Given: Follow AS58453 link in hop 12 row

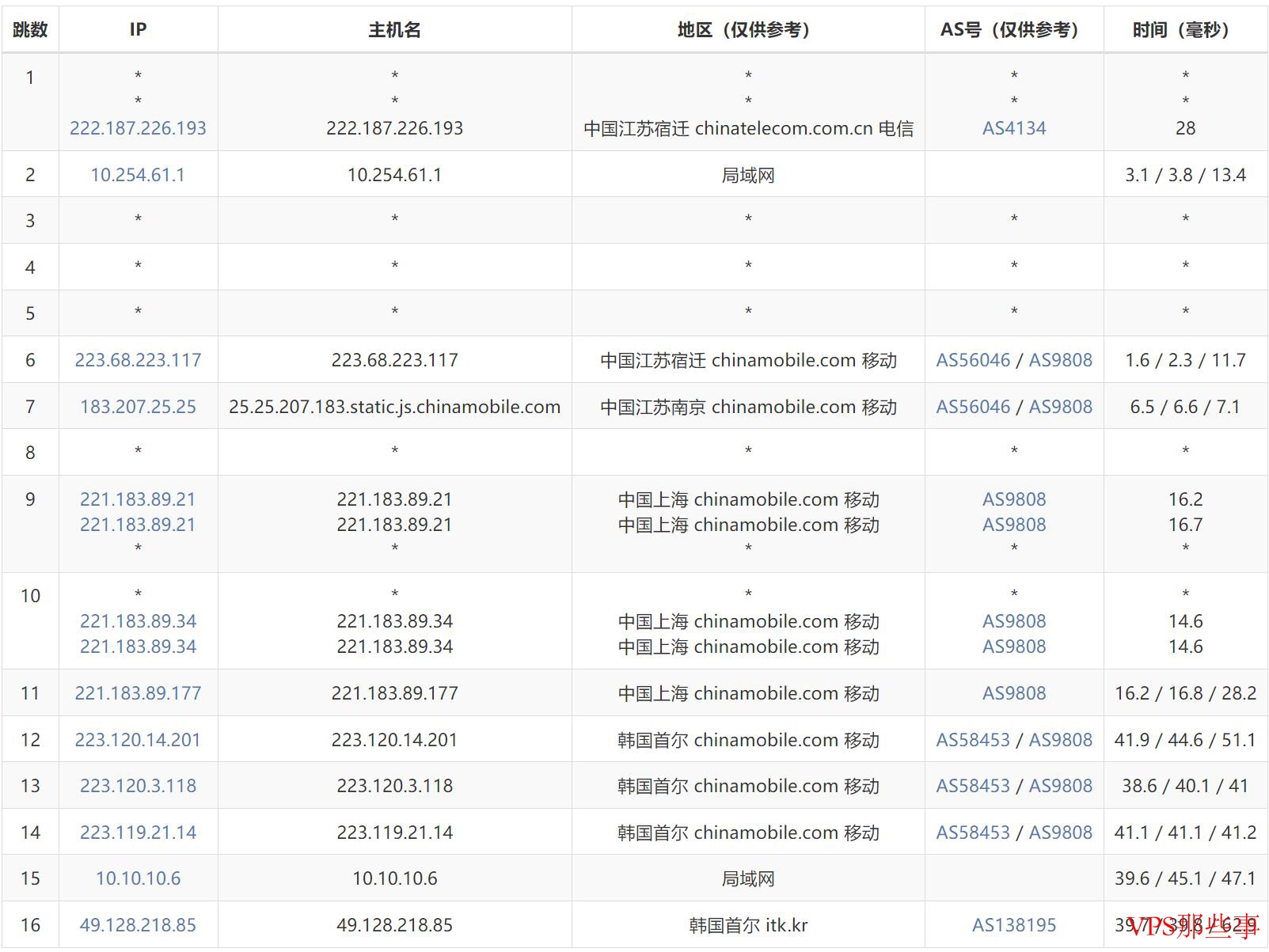Looking at the screenshot, I should pyautogui.click(x=973, y=740).
